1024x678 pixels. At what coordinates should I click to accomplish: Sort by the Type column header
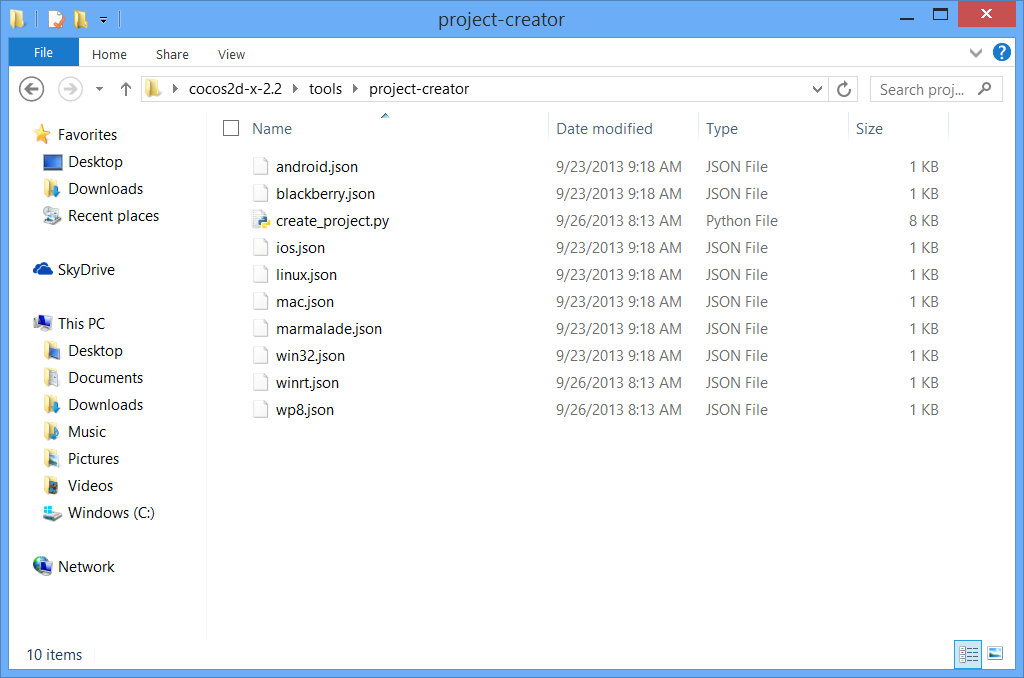click(x=722, y=129)
